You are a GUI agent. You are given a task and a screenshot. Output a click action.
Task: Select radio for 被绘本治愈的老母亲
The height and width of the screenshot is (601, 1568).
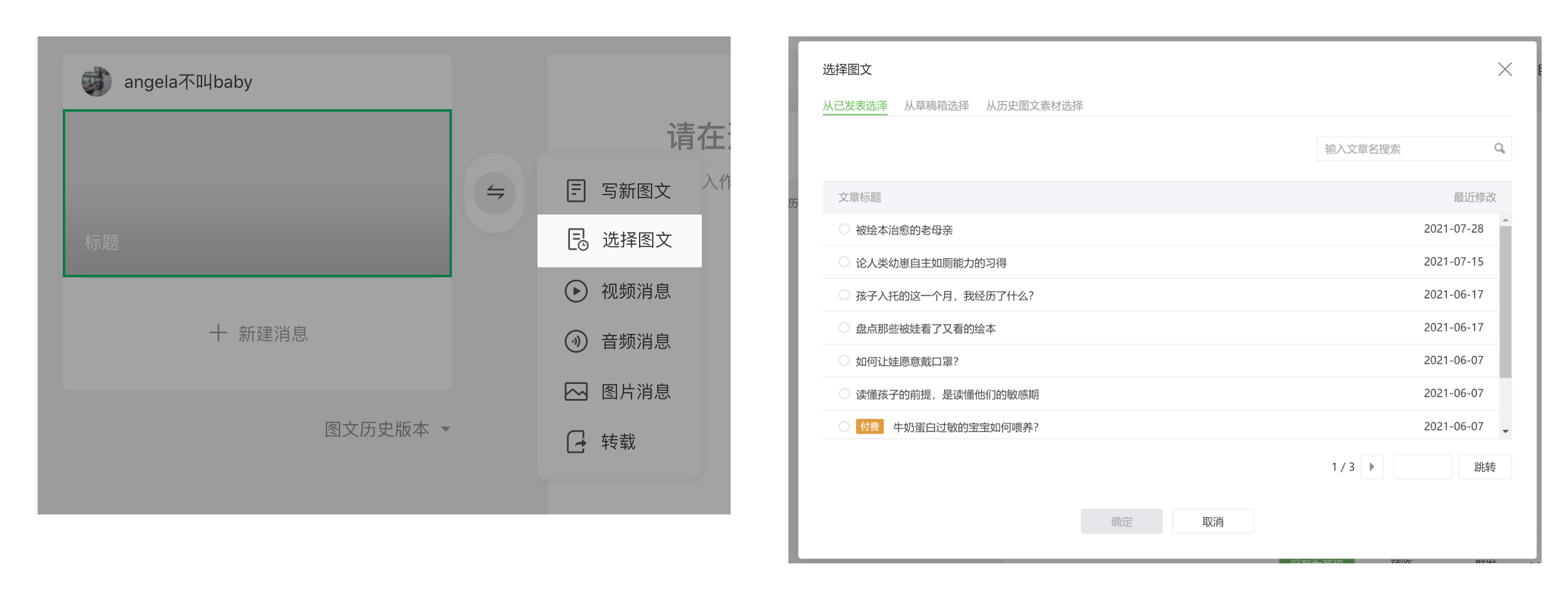coord(844,229)
